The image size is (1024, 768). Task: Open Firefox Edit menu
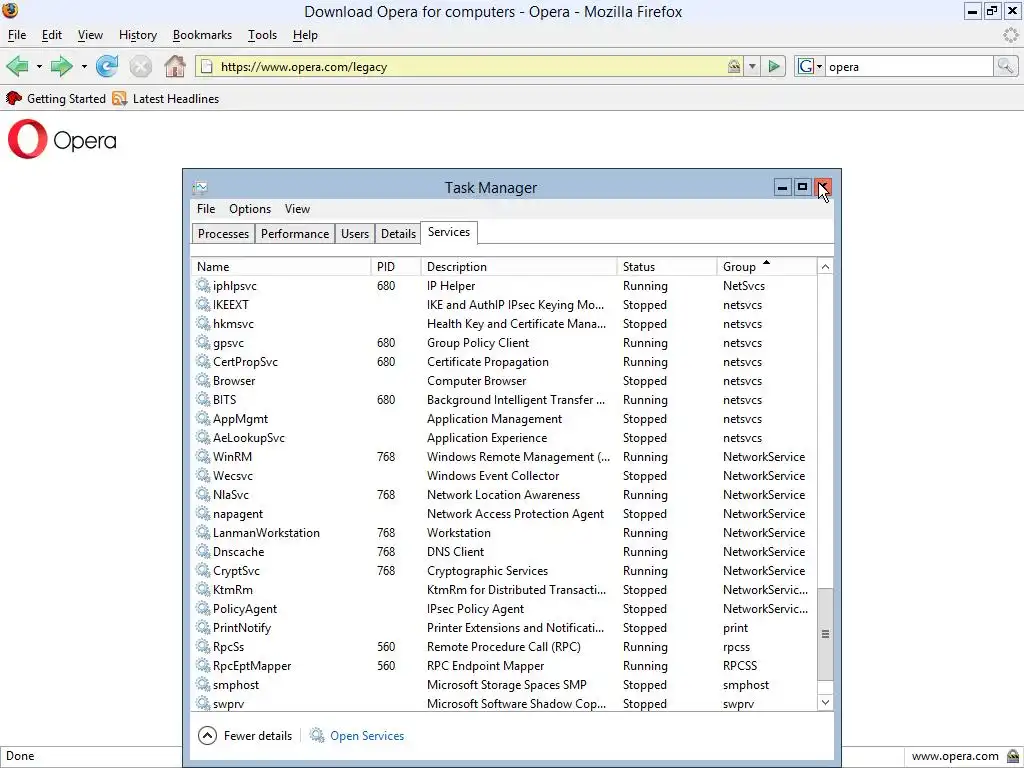click(x=52, y=35)
